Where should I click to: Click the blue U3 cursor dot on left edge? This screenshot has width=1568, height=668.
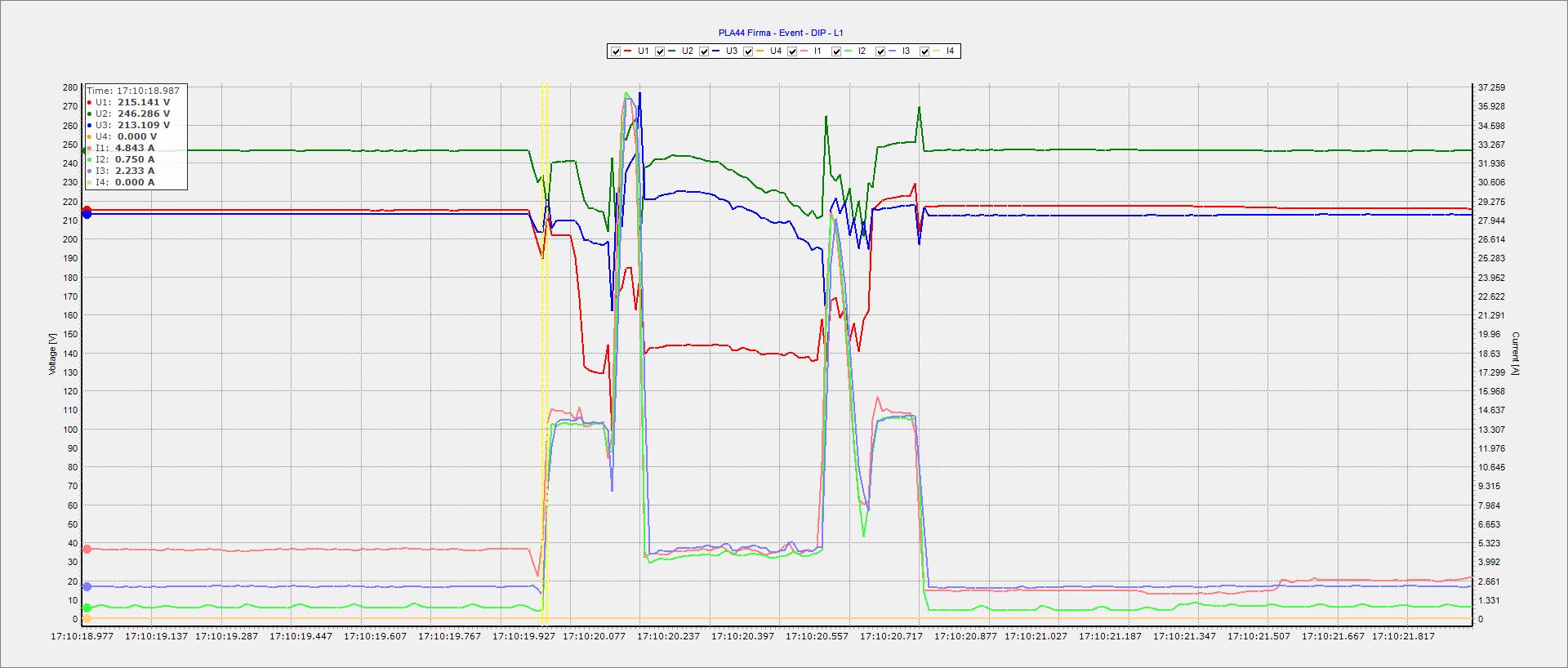coord(87,215)
